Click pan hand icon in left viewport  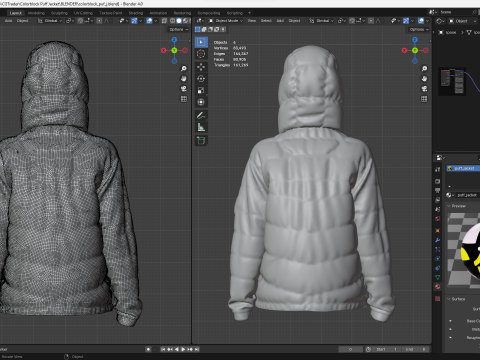click(184, 79)
